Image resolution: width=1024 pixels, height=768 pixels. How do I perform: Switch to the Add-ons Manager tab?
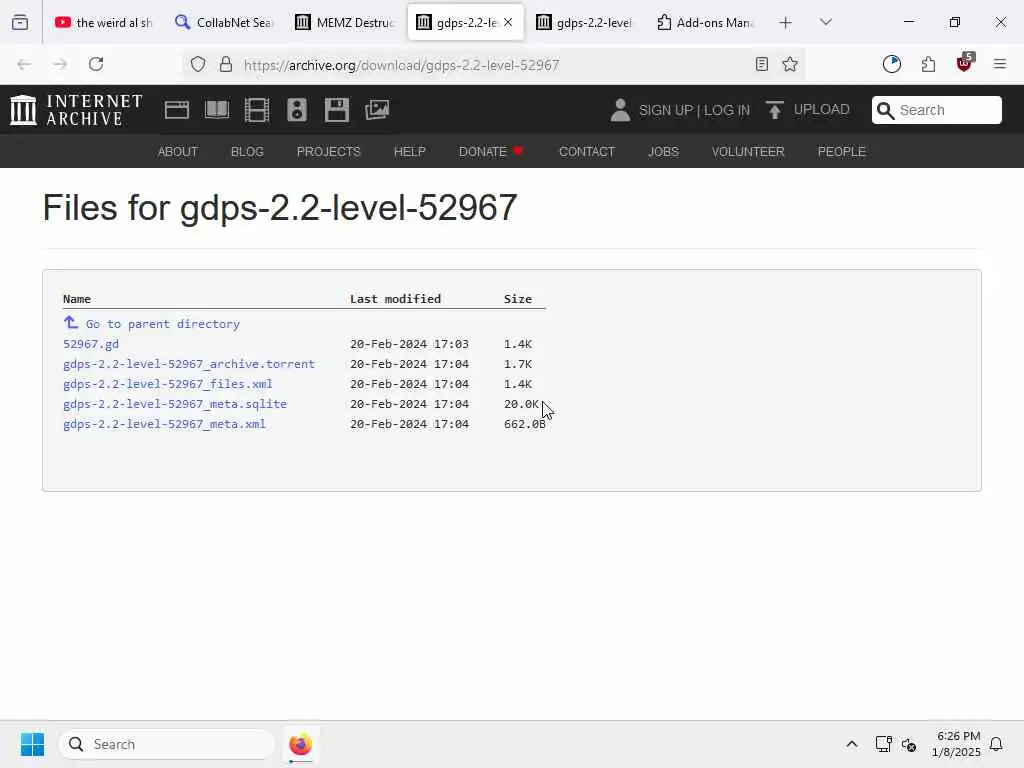(x=705, y=22)
